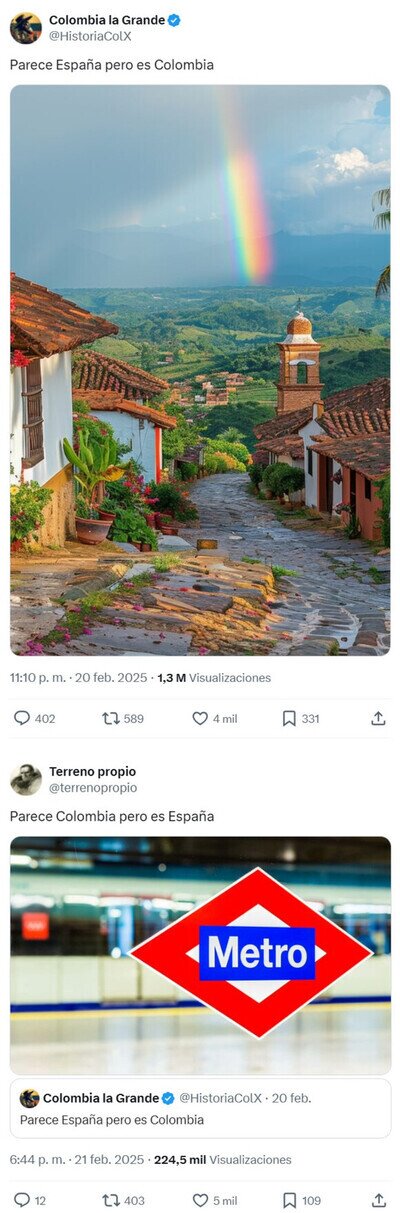Viewport: 400px width, 1213px height.
Task: View the Metro sign image
Action: 200,955
